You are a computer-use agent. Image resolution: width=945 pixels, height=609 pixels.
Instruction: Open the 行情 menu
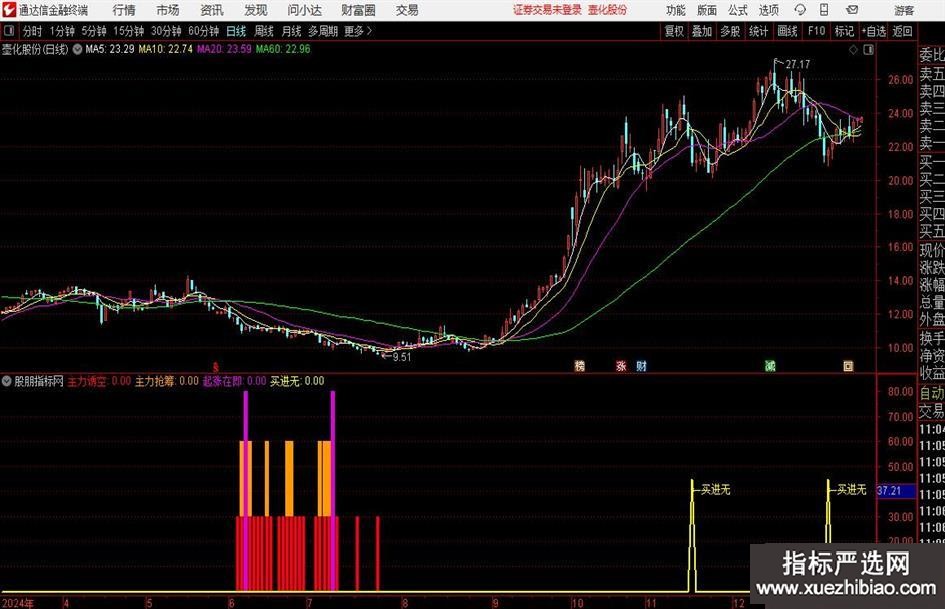[x=124, y=10]
